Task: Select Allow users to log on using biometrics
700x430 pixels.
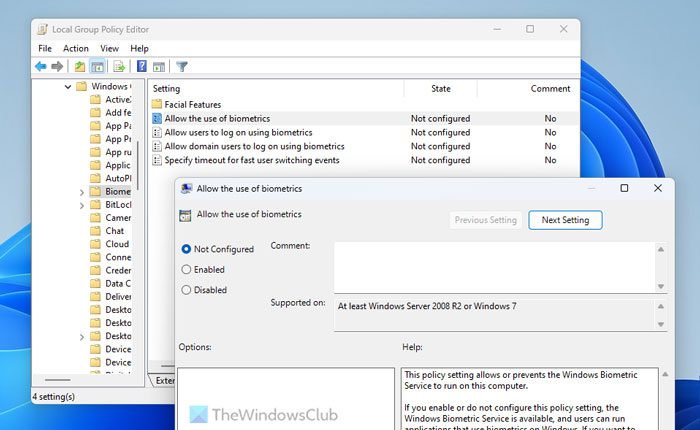Action: [238, 132]
